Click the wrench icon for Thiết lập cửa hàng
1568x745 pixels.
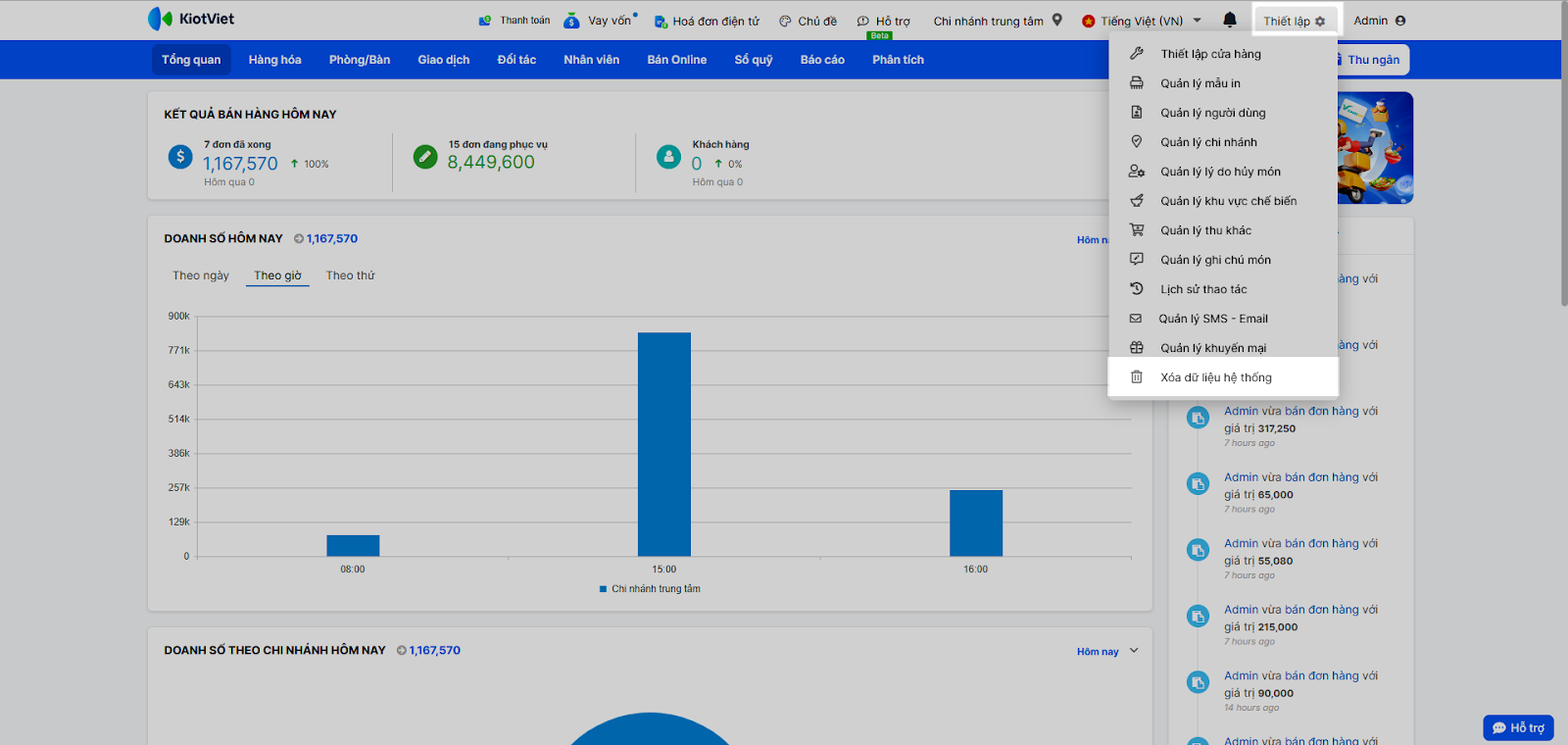click(x=1137, y=54)
